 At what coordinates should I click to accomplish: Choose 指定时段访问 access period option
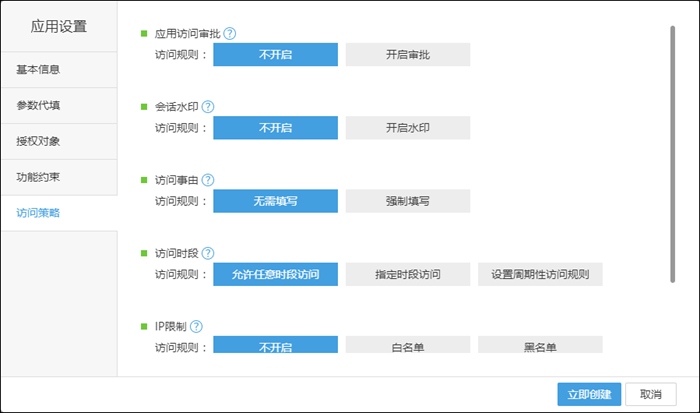[408, 274]
